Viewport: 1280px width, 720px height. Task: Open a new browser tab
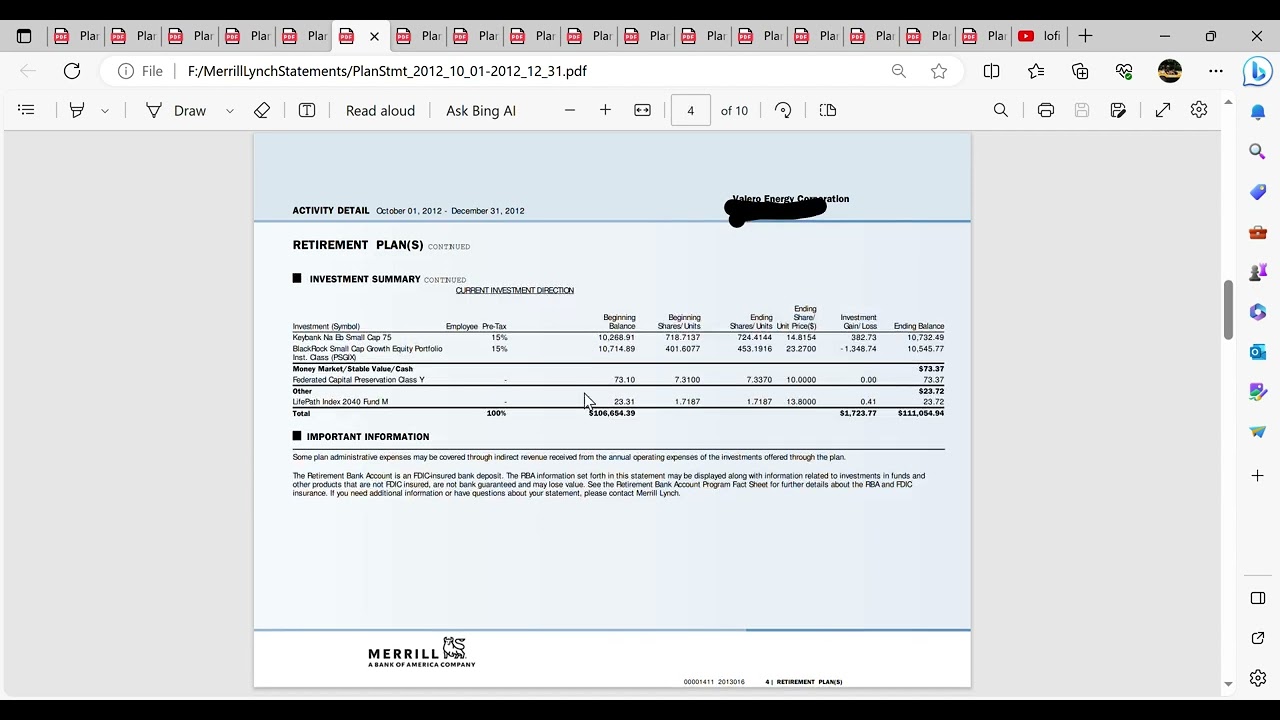1085,36
